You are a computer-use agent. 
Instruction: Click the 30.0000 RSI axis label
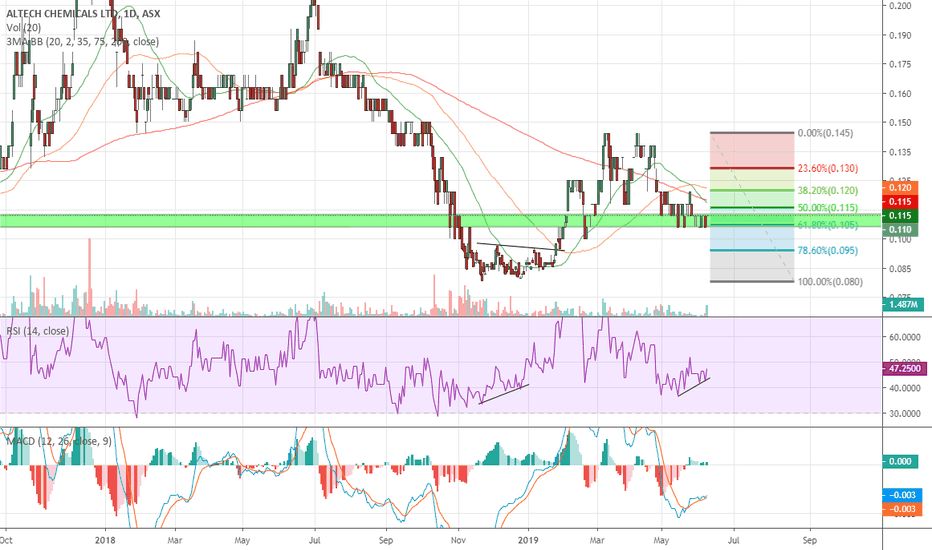click(x=905, y=413)
